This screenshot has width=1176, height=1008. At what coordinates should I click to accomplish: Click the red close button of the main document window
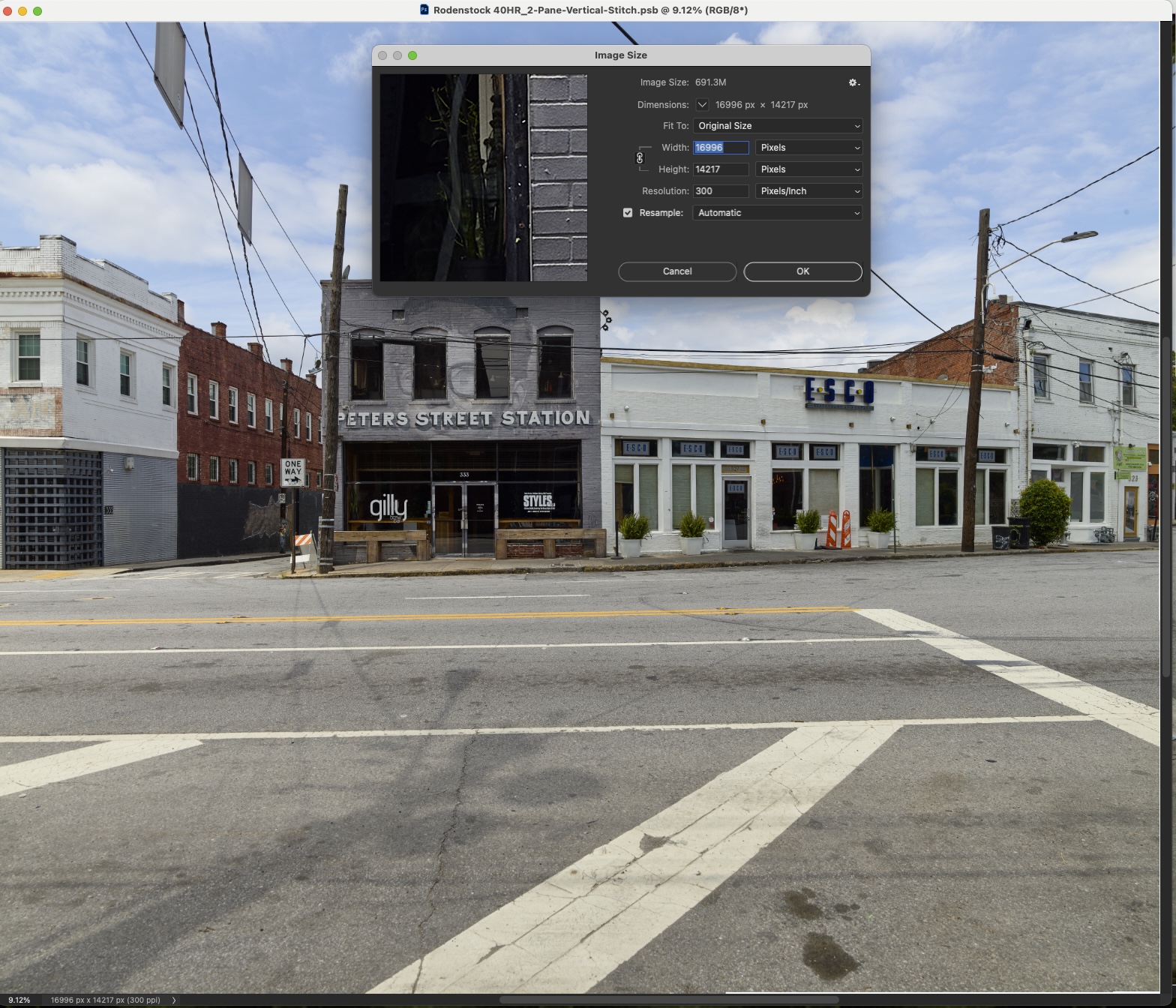[x=7, y=10]
